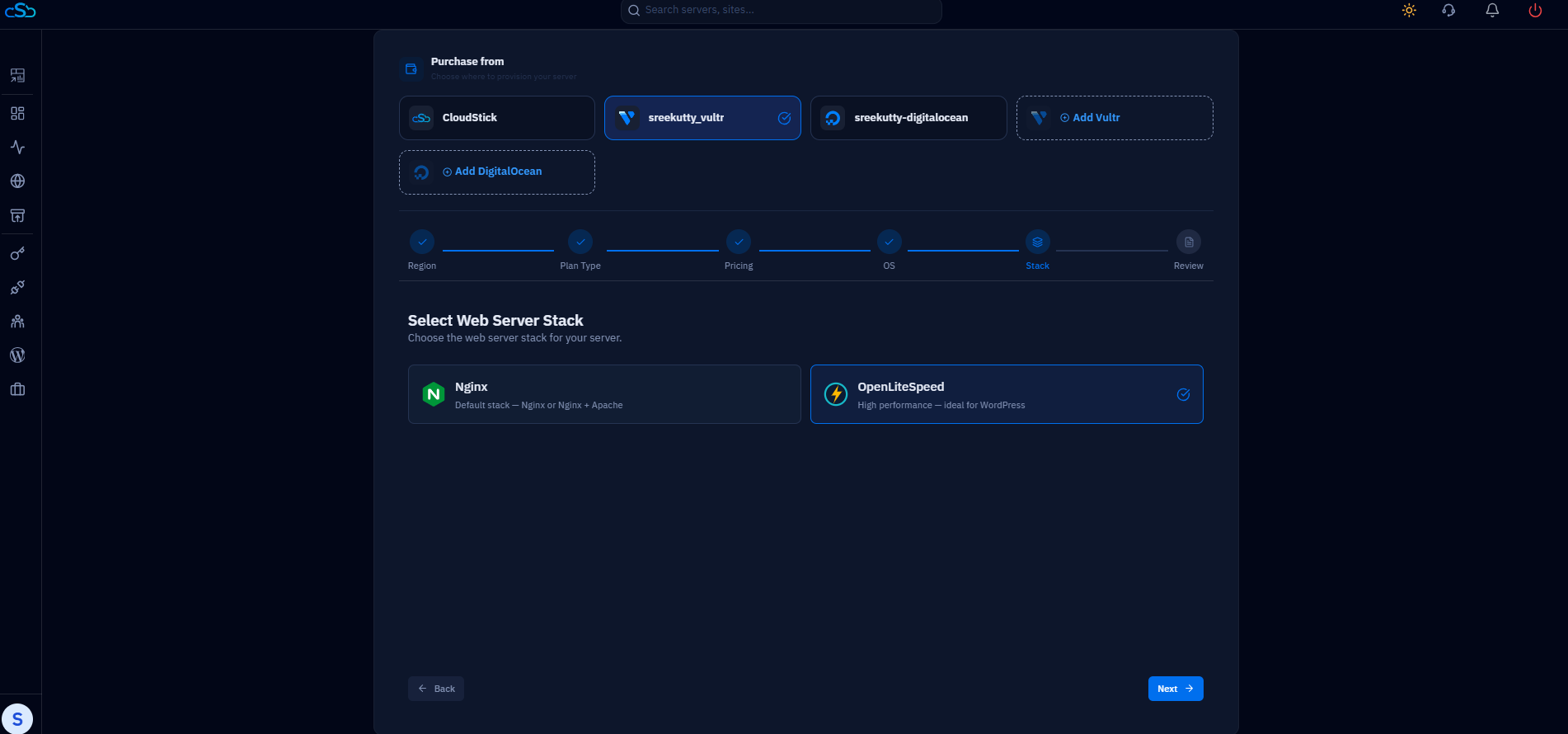Image resolution: width=1568 pixels, height=734 pixels.
Task: Click the OpenLiteSpeed lightning bolt icon
Action: click(x=836, y=394)
